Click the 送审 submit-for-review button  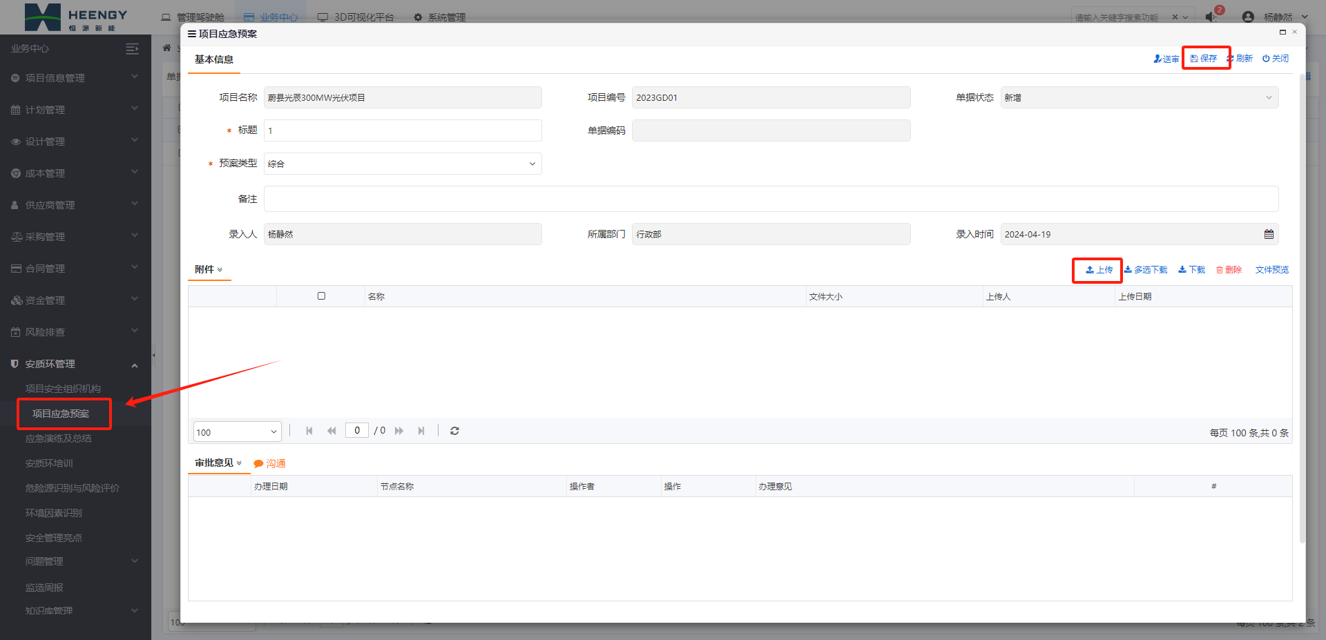(x=1166, y=59)
